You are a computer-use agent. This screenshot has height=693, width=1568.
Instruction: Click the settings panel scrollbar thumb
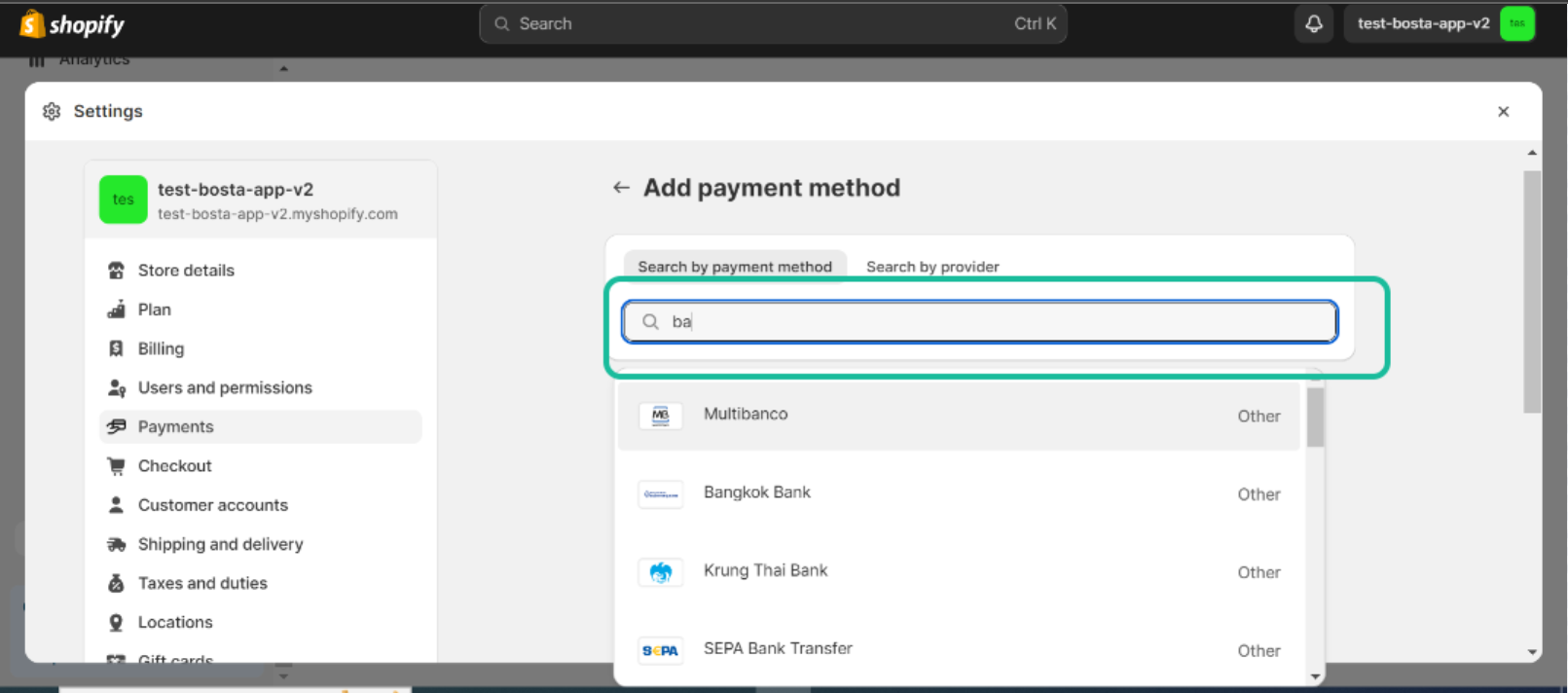click(1532, 292)
